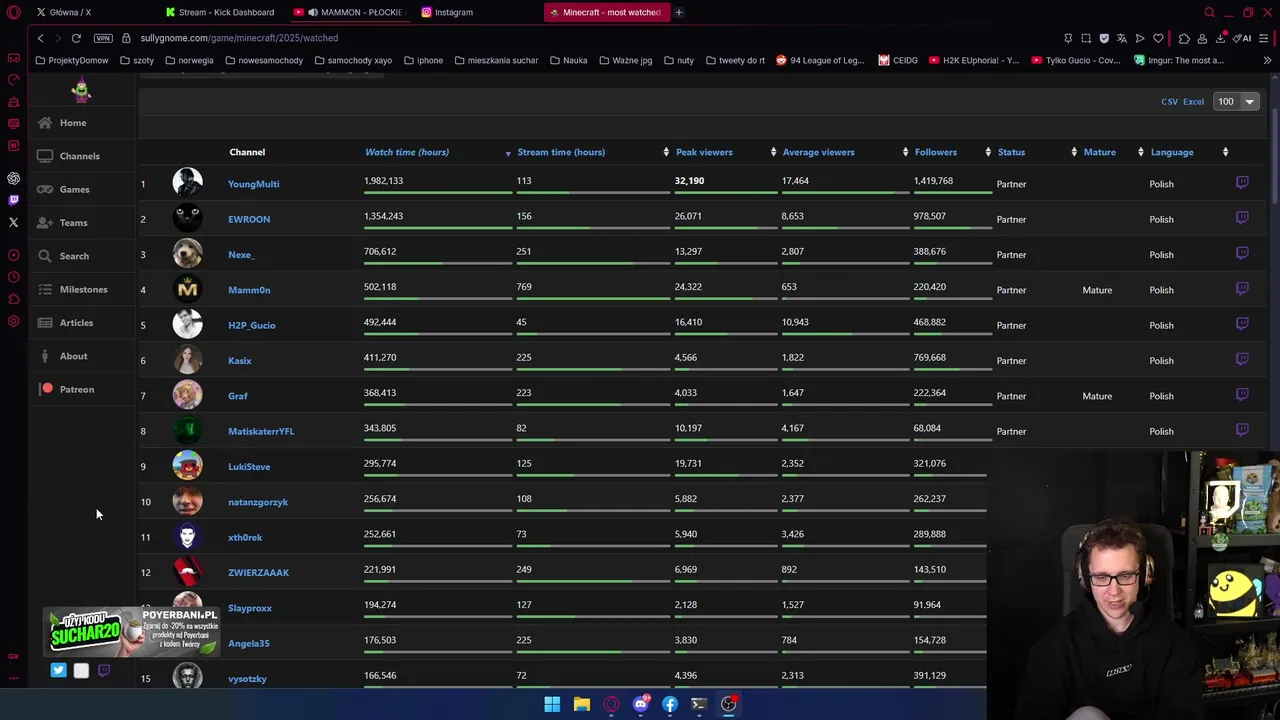Viewport: 1280px width, 720px height.
Task: Open 94 League of Legends bookmark
Action: tap(820, 60)
